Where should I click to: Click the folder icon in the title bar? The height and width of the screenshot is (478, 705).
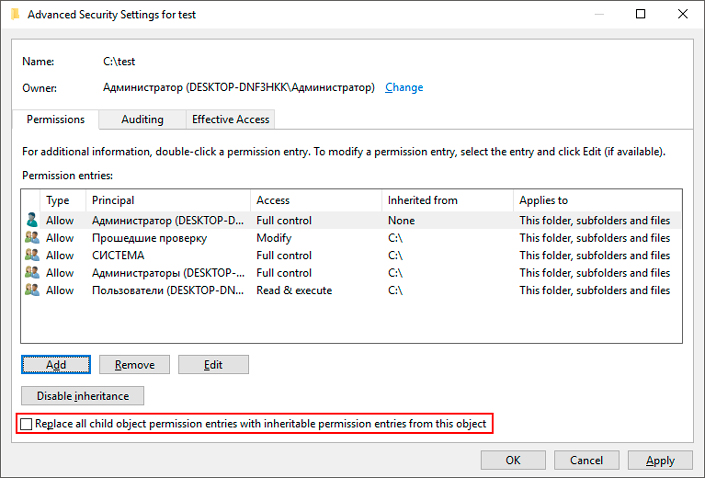click(15, 14)
